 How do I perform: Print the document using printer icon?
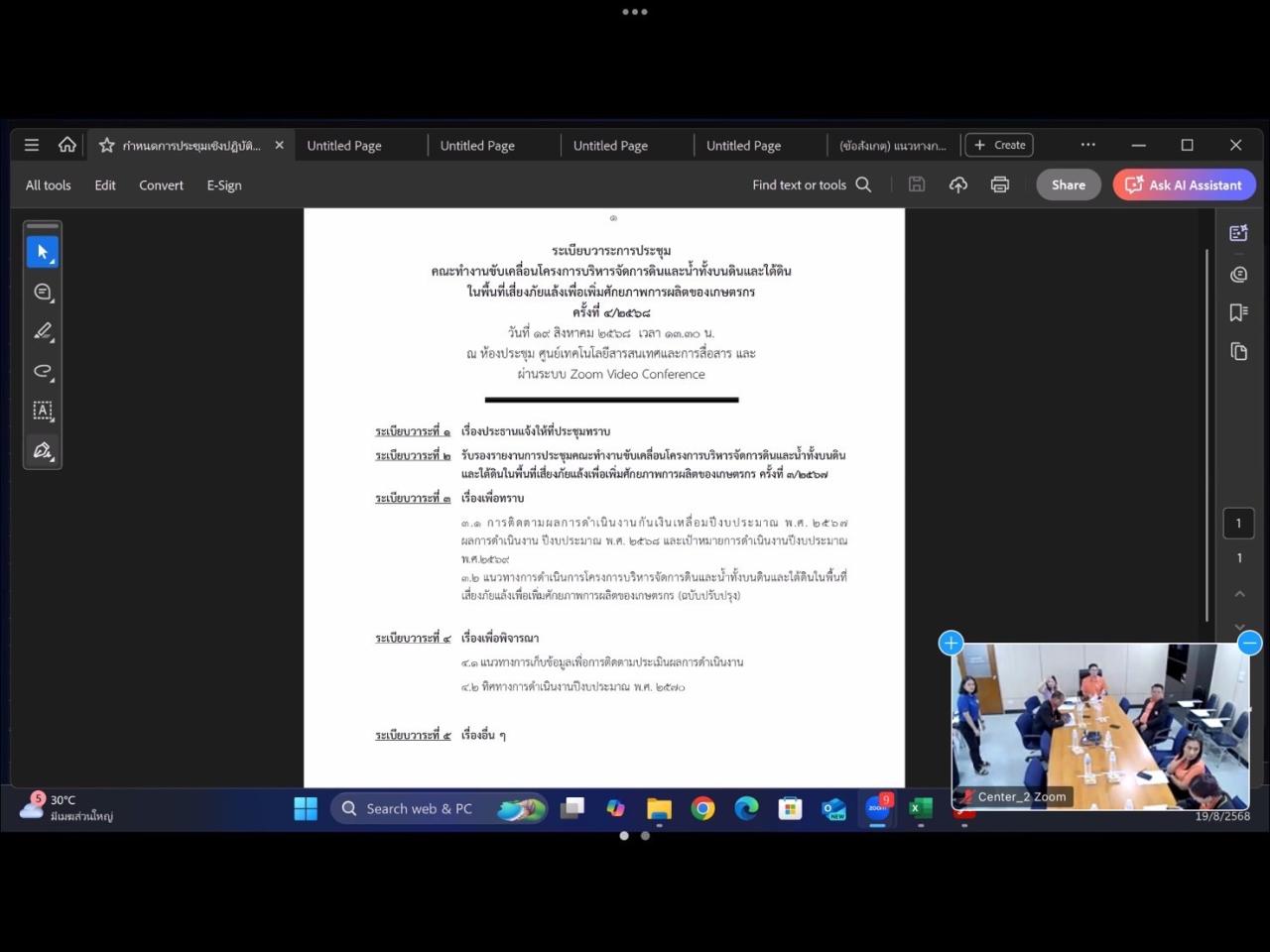pos(999,184)
